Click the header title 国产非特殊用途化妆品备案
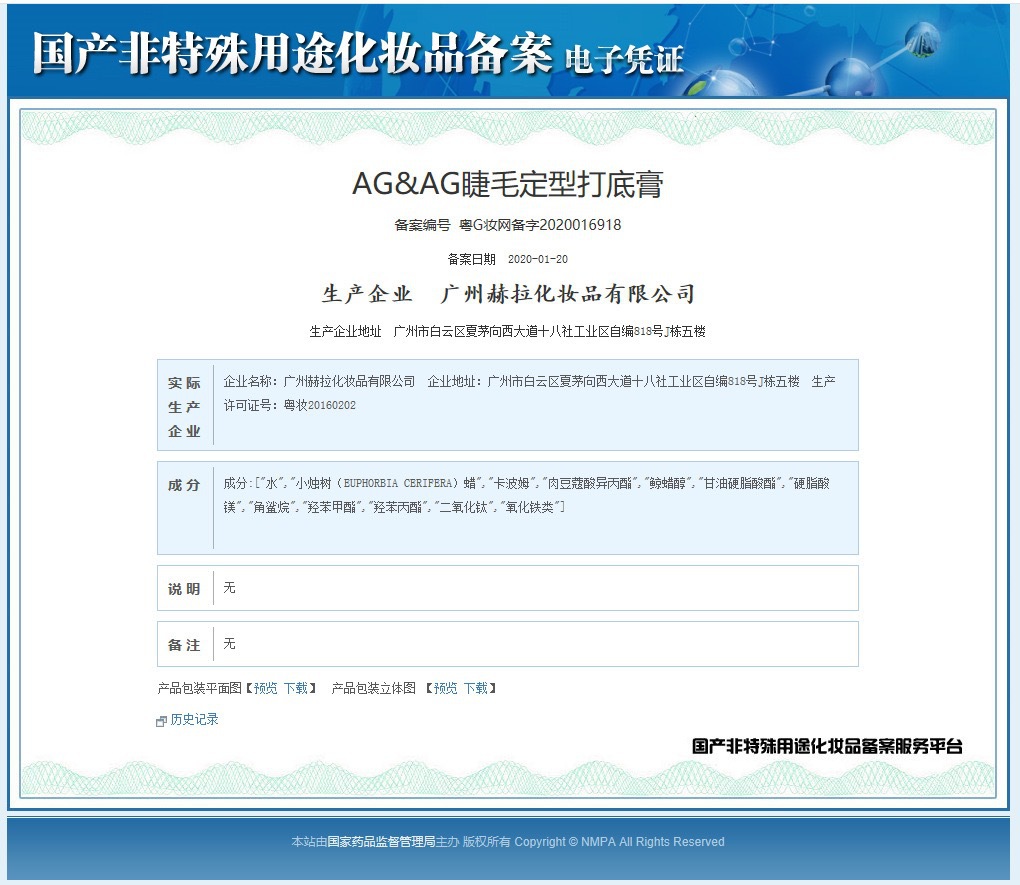The width and height of the screenshot is (1020, 885). click(x=293, y=53)
